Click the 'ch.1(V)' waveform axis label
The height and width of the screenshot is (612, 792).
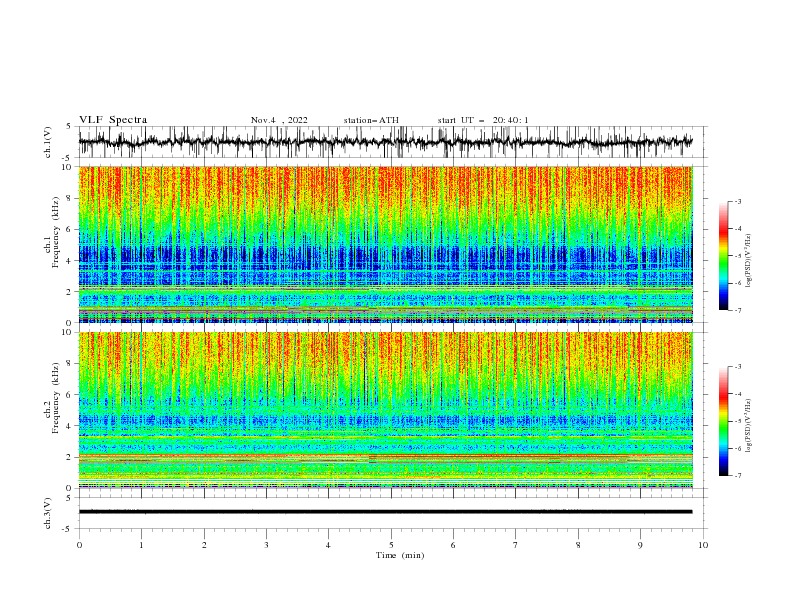click(48, 142)
